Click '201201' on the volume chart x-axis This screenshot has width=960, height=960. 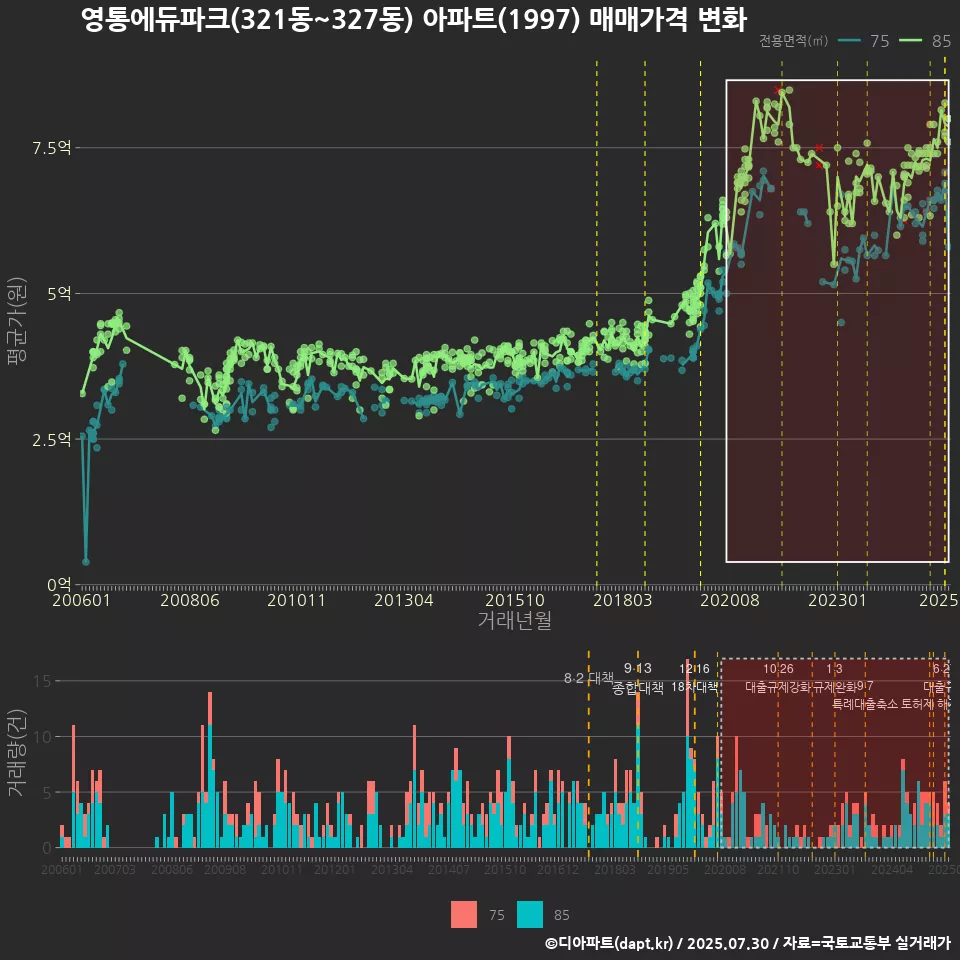click(334, 869)
